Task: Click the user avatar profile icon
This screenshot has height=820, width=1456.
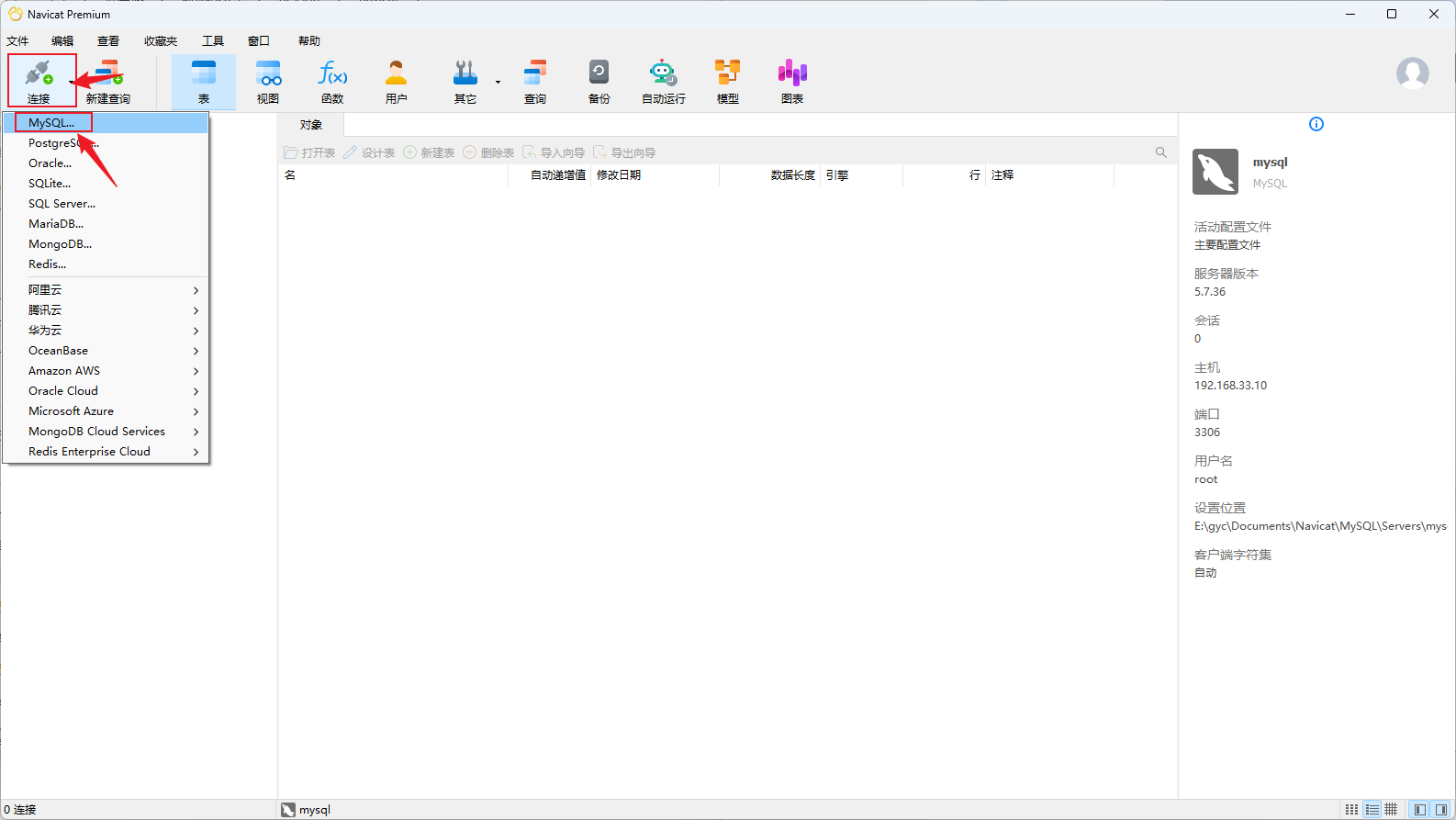Action: (x=1413, y=73)
